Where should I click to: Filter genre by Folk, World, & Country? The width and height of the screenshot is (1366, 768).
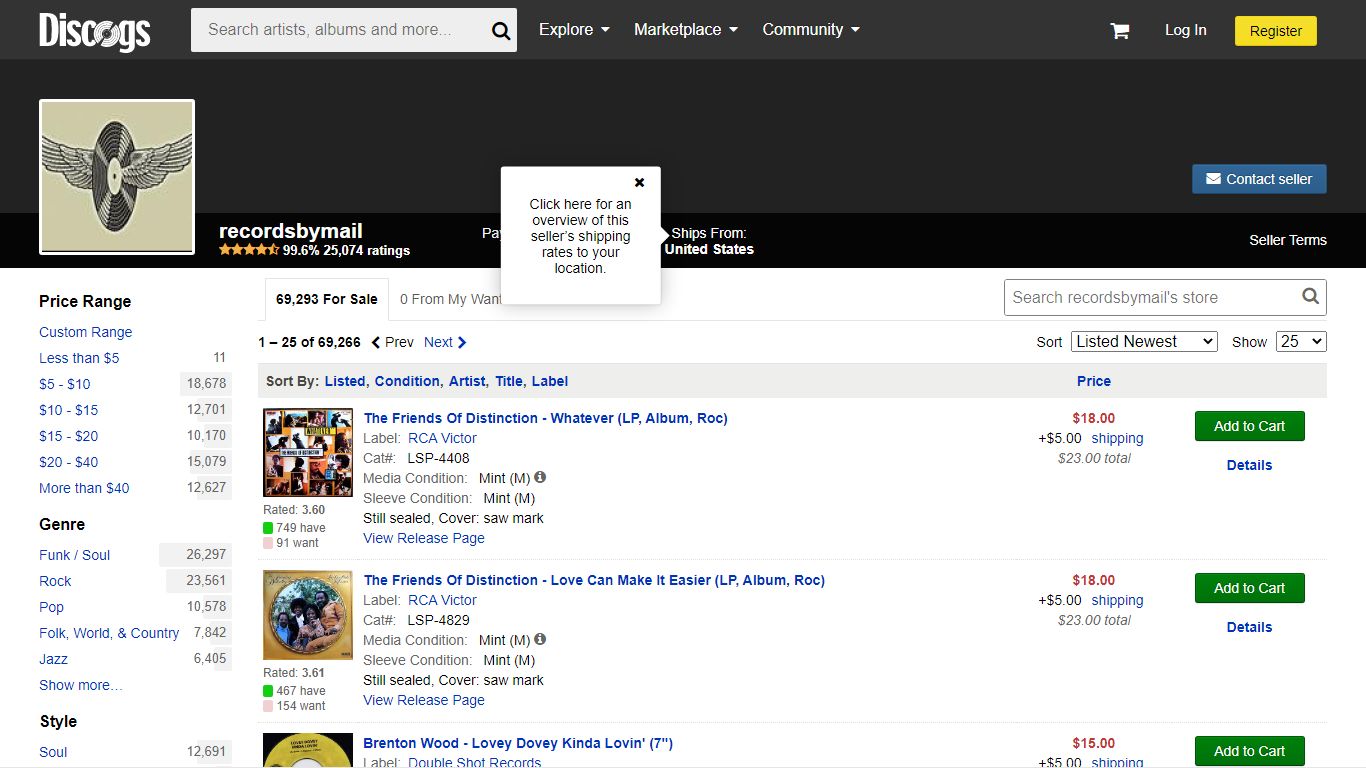[x=109, y=633]
